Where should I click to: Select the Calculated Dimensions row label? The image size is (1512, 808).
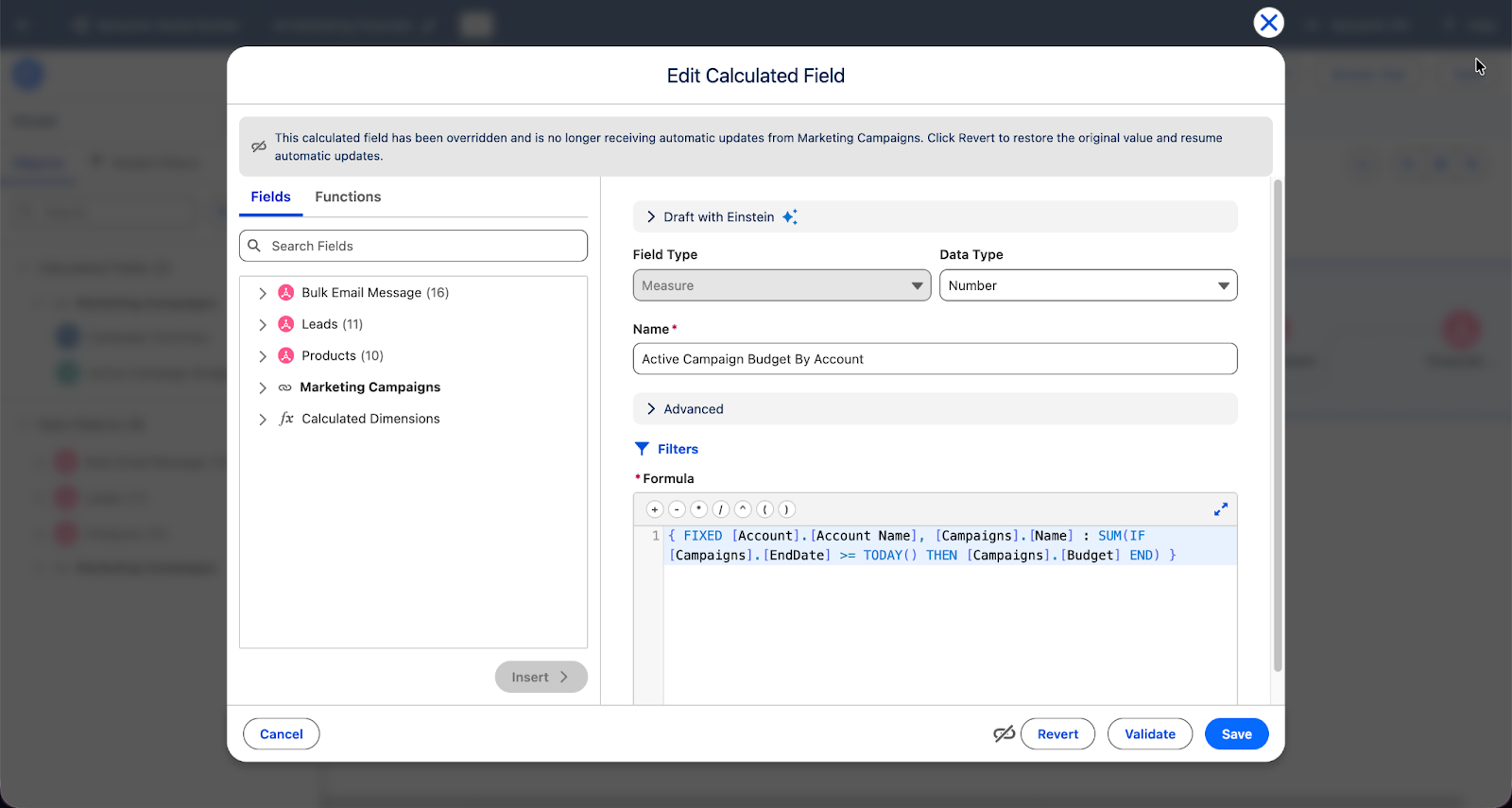(370, 419)
